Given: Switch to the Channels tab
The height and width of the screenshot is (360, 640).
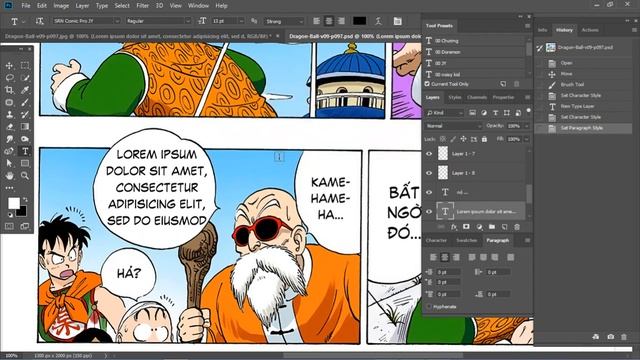Looking at the screenshot, I should pos(477,97).
